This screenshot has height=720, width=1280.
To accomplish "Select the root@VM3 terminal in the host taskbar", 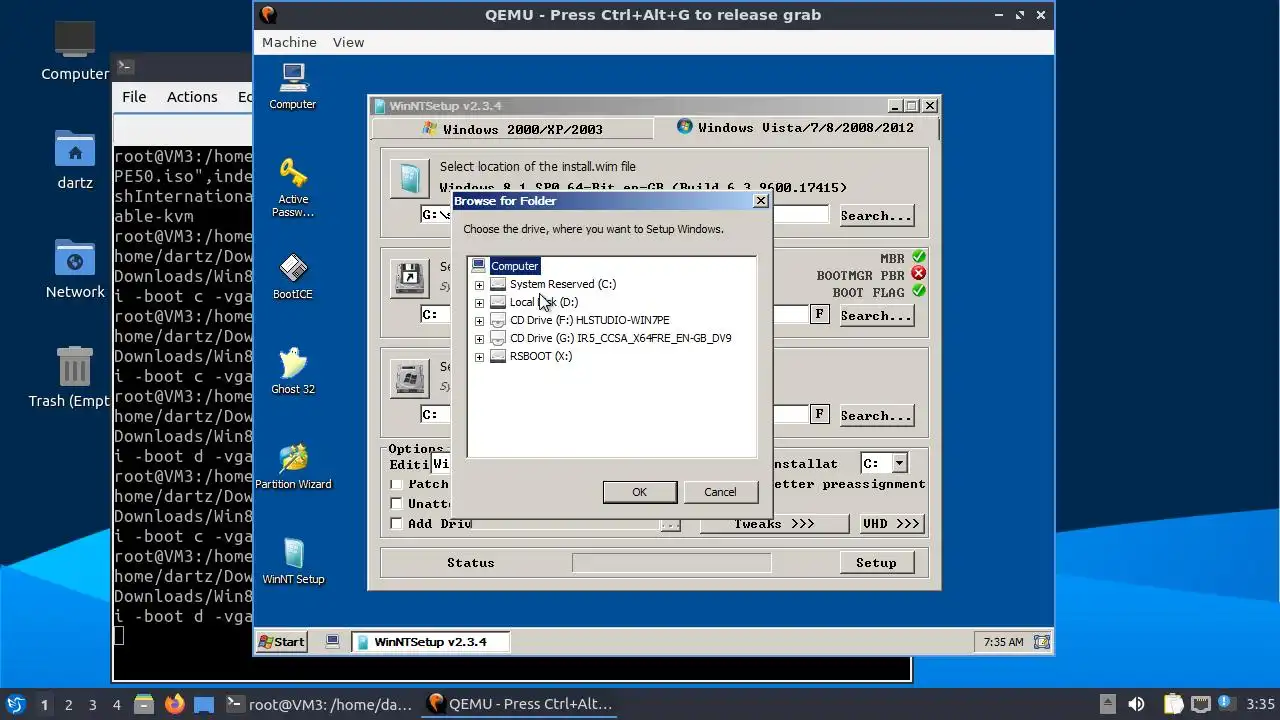I will [318, 704].
